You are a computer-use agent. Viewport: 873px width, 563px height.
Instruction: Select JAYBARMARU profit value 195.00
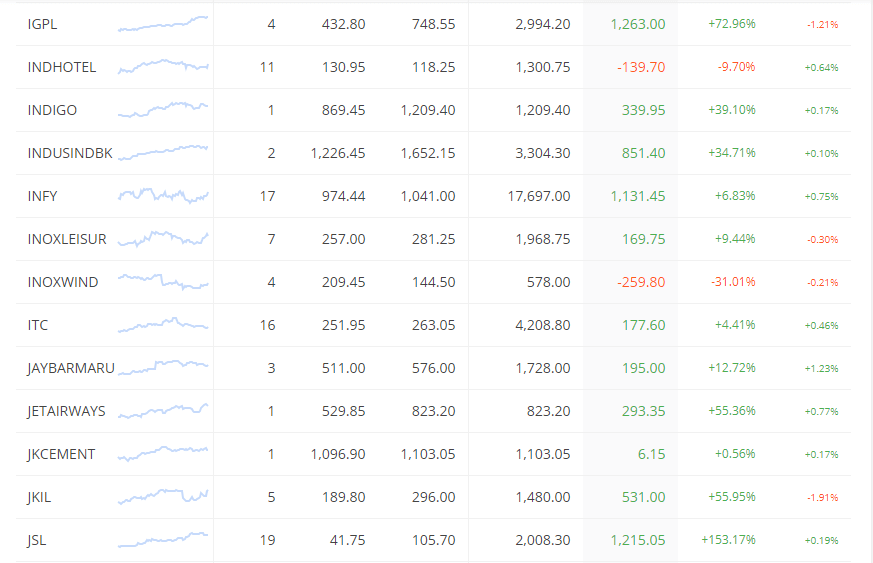[x=644, y=368]
